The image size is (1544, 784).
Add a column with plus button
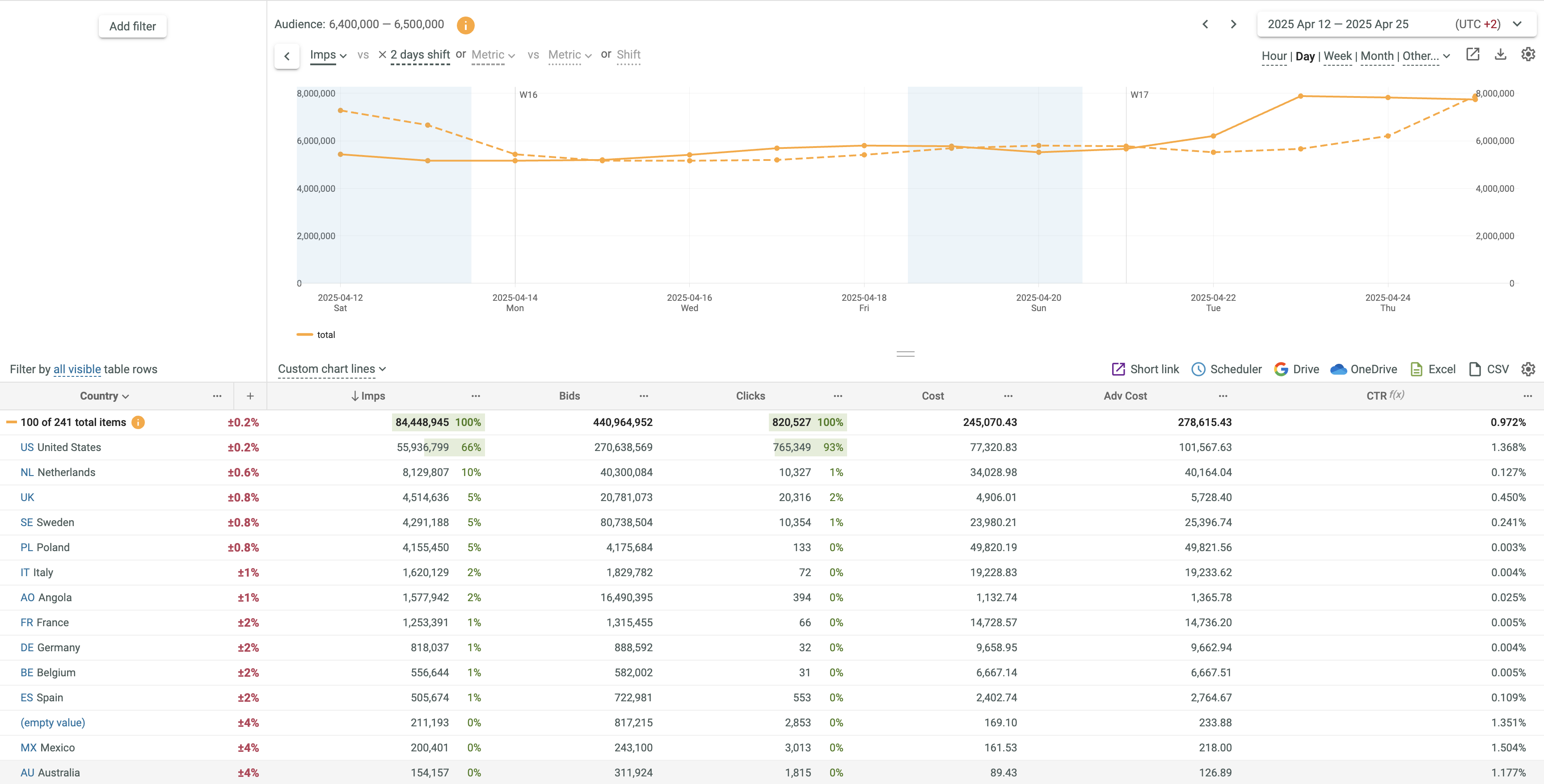pos(250,396)
